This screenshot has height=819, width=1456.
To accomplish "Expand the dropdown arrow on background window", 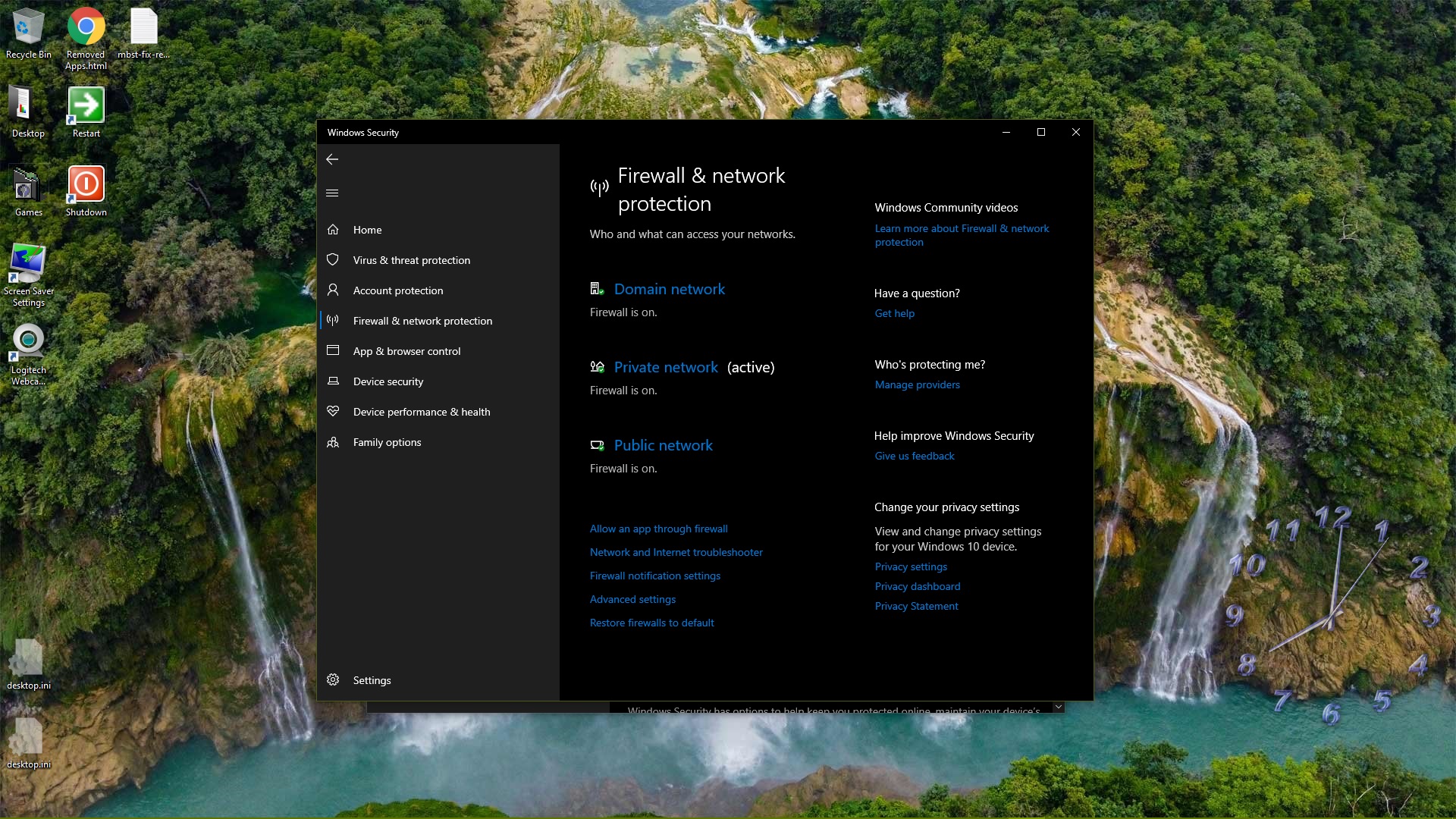I will pos(1058,707).
